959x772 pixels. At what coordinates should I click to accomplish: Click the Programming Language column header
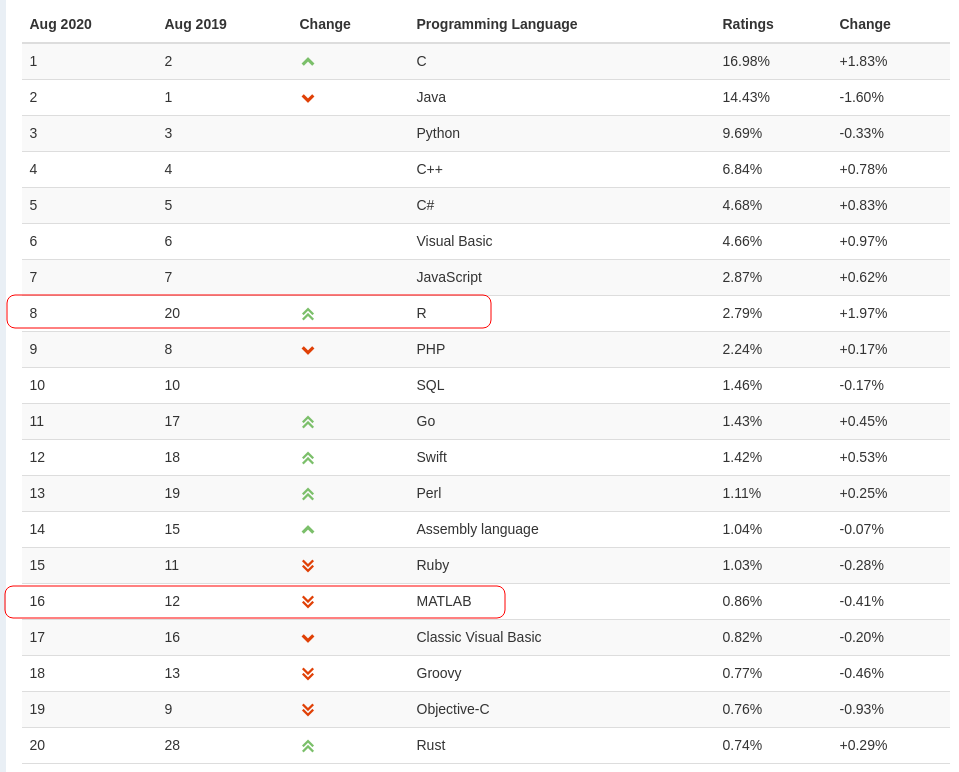tap(497, 24)
